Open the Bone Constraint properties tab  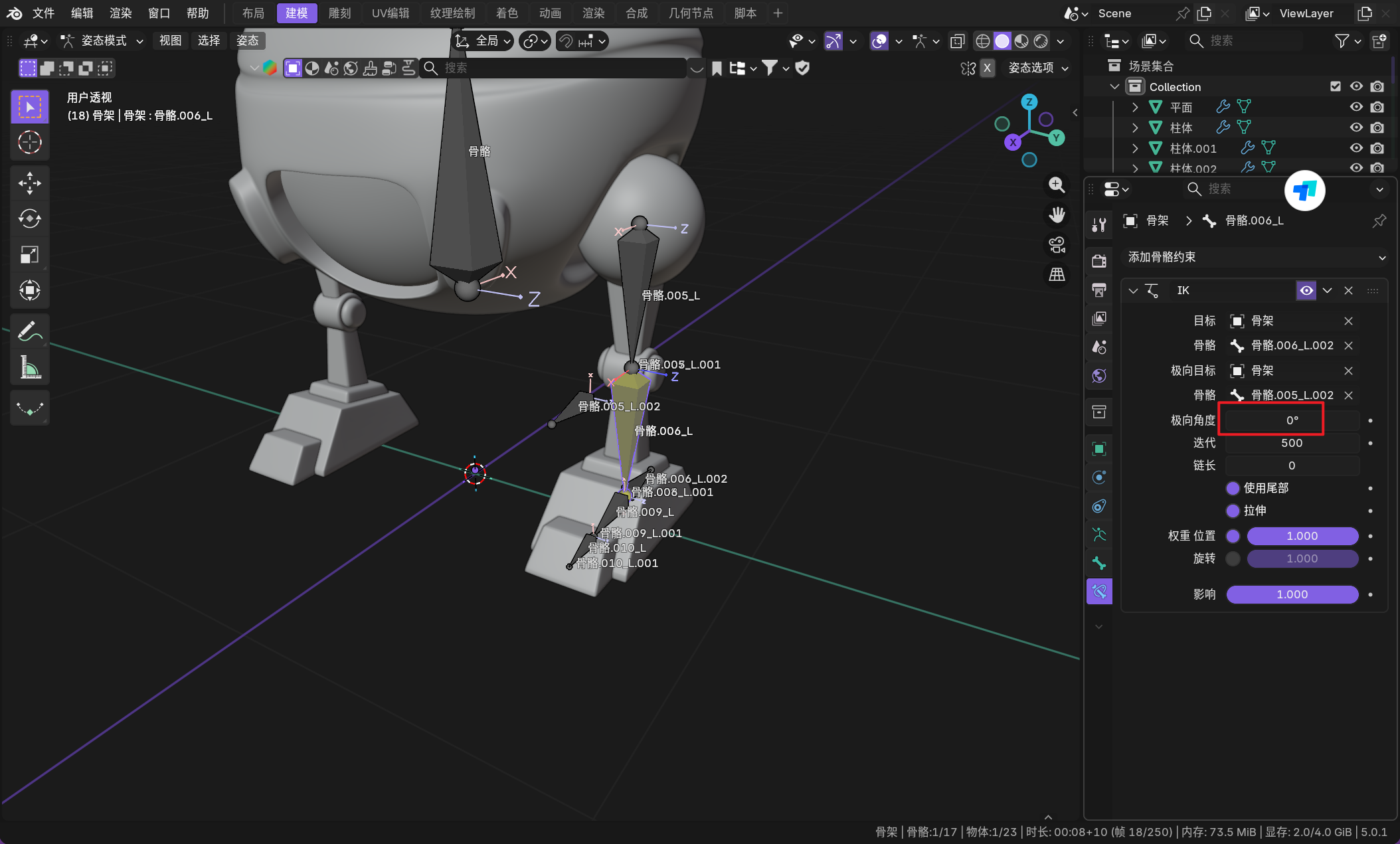(x=1099, y=591)
